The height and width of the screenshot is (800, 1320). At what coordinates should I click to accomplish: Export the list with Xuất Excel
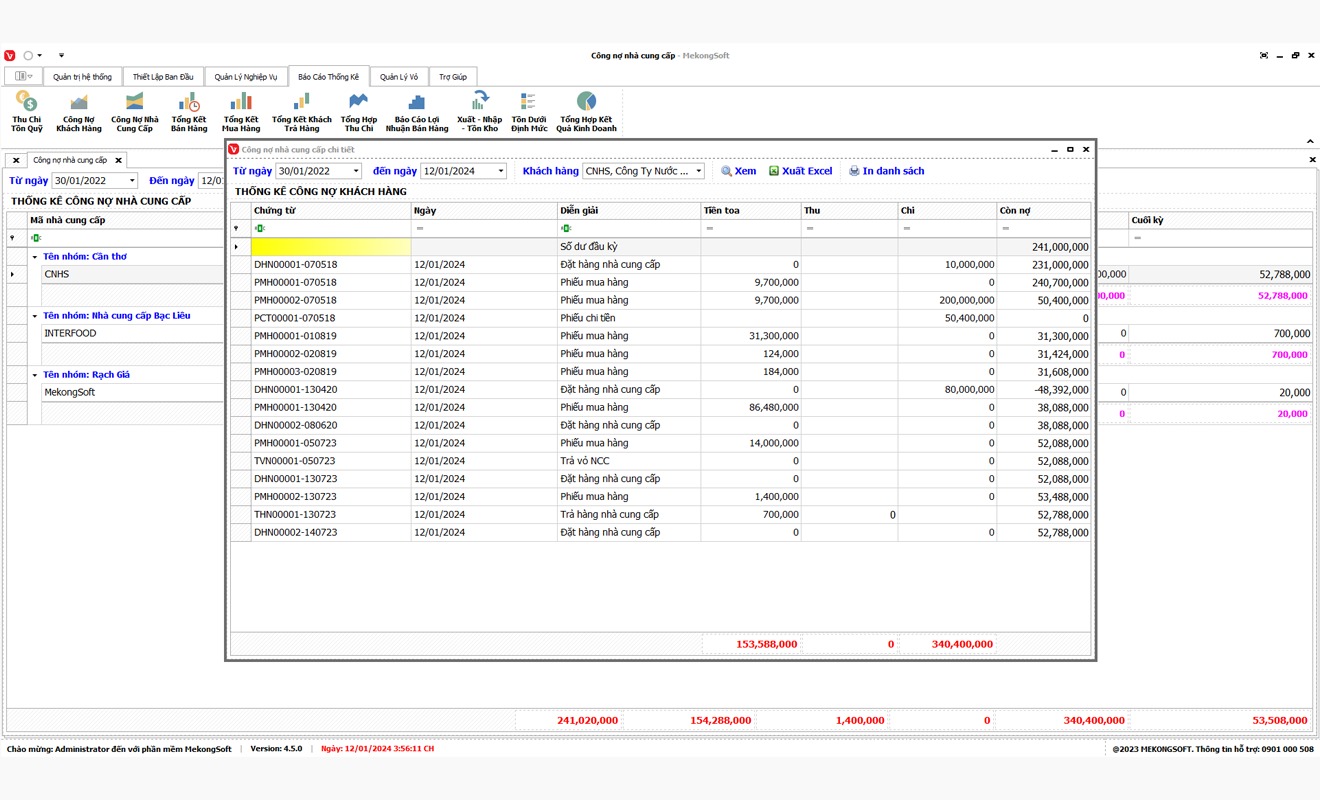[800, 171]
